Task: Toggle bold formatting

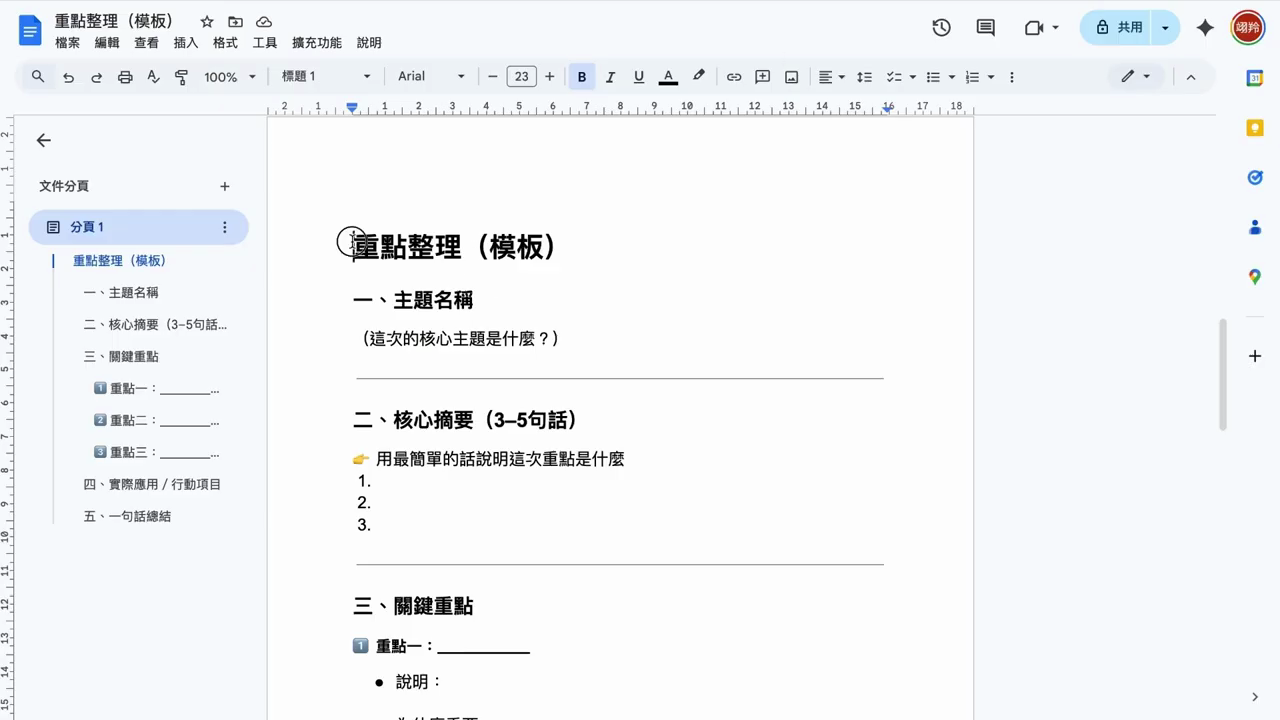Action: pos(582,77)
